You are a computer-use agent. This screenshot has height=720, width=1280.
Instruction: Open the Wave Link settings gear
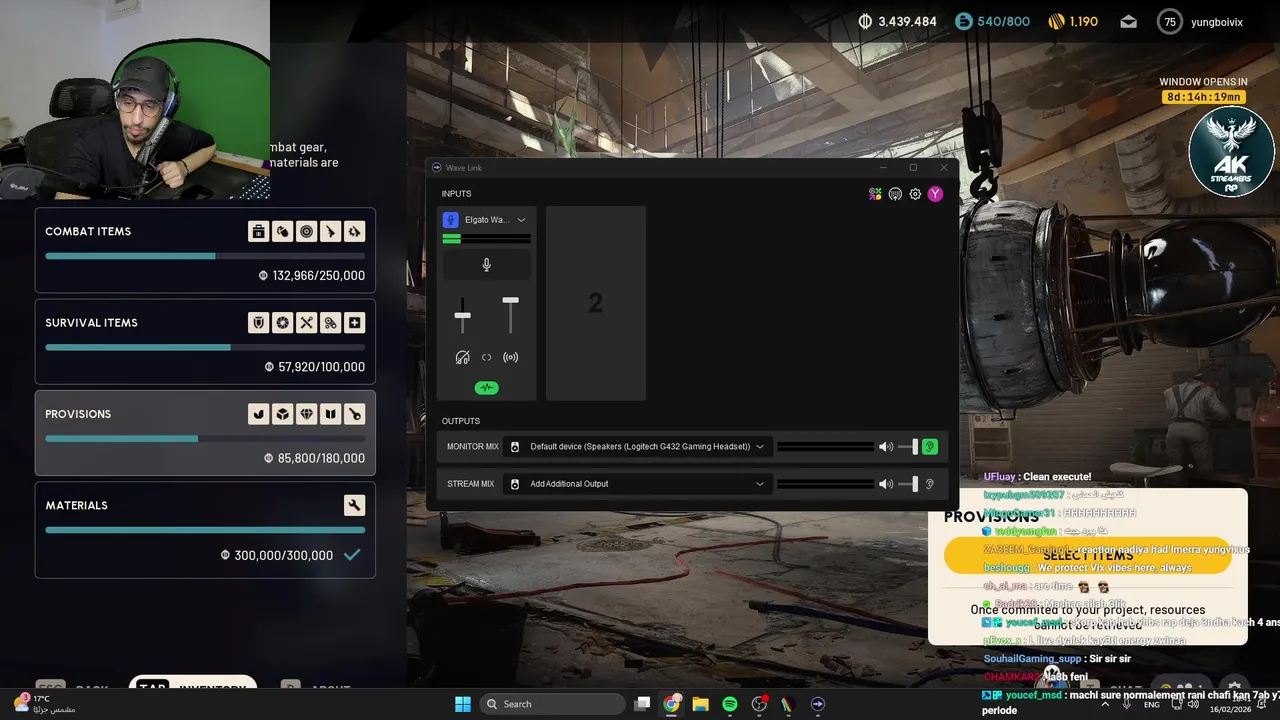pos(915,194)
